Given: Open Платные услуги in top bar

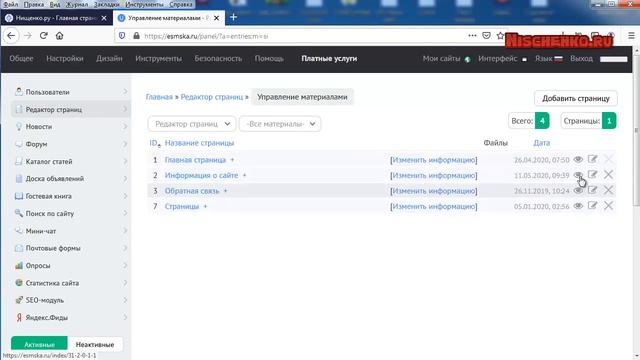Looking at the screenshot, I should click(x=329, y=59).
